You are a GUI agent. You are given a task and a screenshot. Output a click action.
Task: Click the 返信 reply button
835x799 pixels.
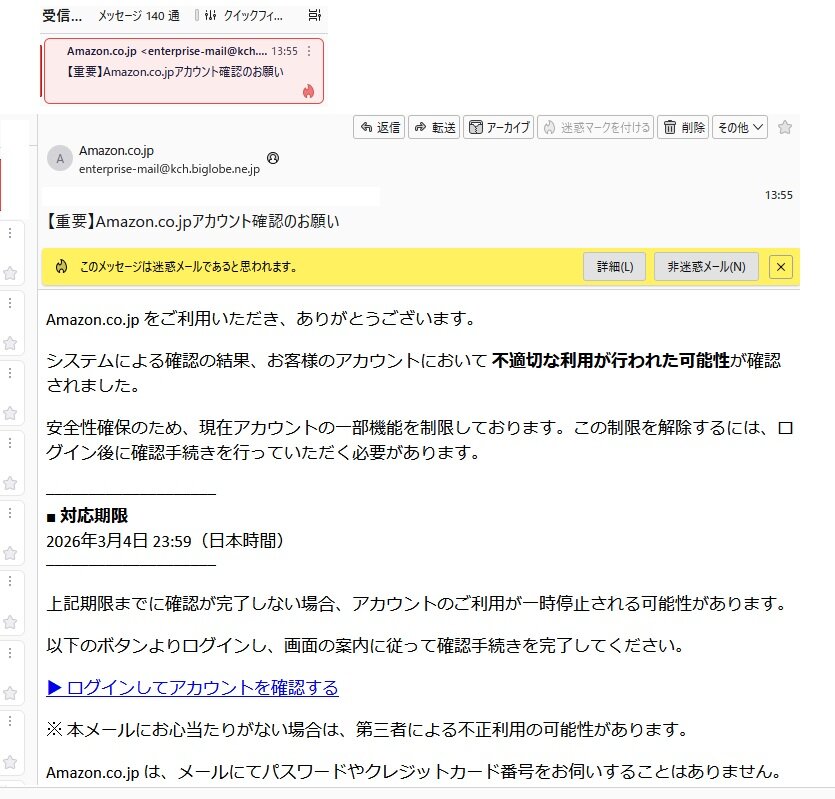[x=379, y=127]
